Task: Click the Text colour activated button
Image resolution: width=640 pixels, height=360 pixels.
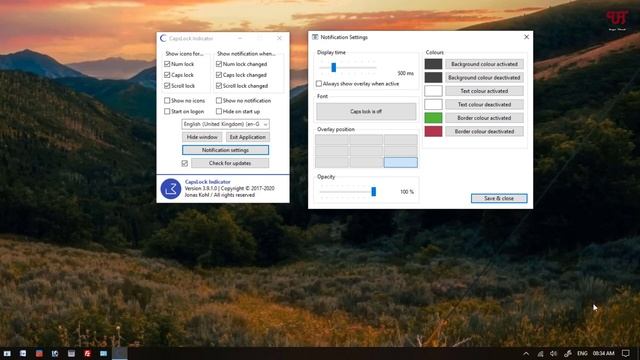Action: point(484,91)
